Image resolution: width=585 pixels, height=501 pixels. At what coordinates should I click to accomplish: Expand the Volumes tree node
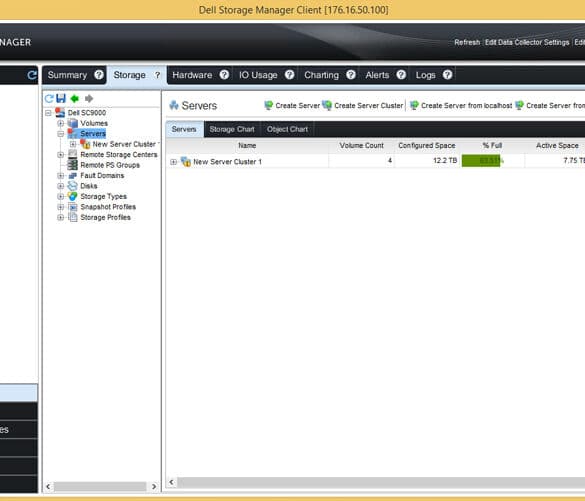(60, 123)
